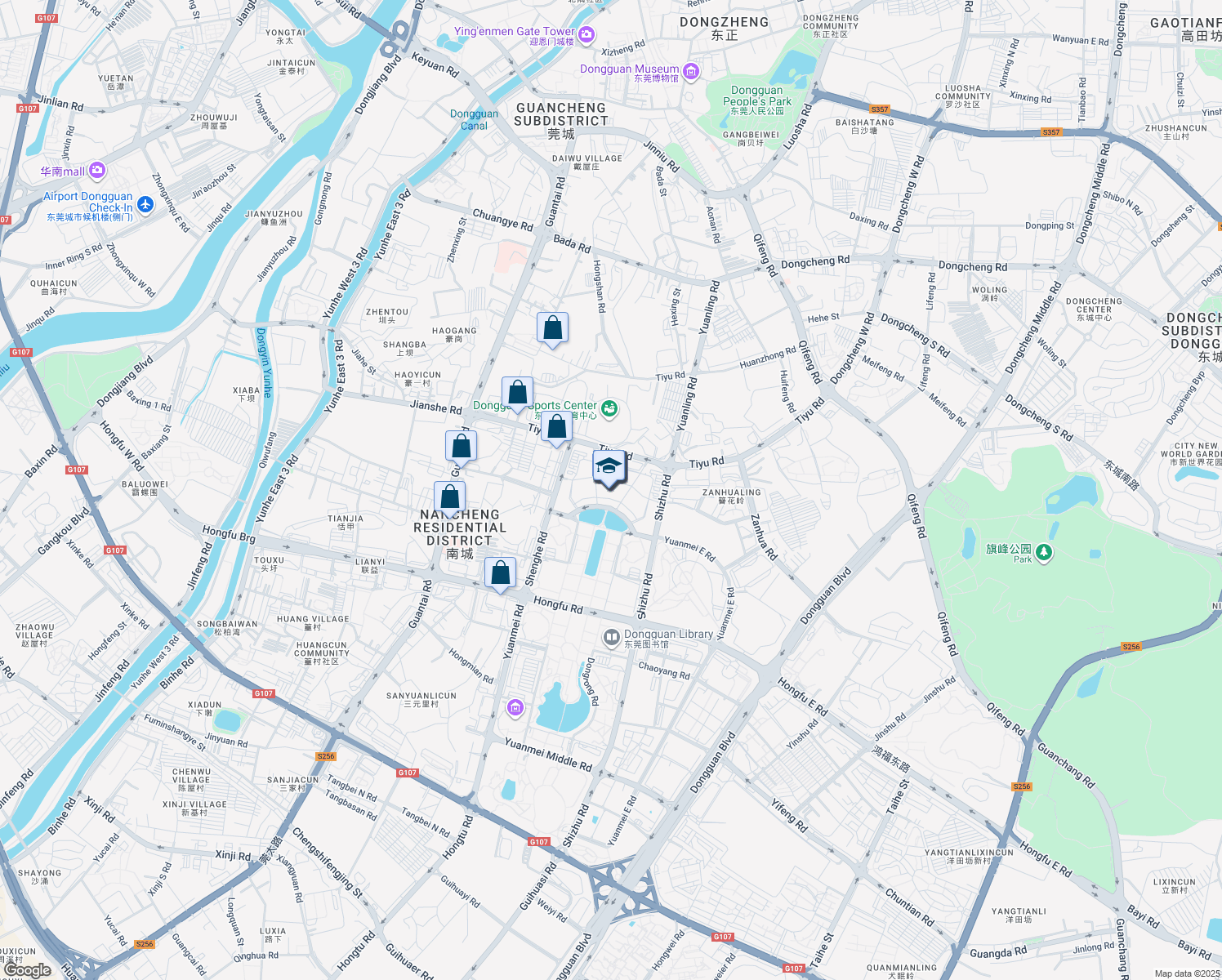Click the Dongguan People's Park label
This screenshot has width=1222, height=980.
(x=757, y=100)
